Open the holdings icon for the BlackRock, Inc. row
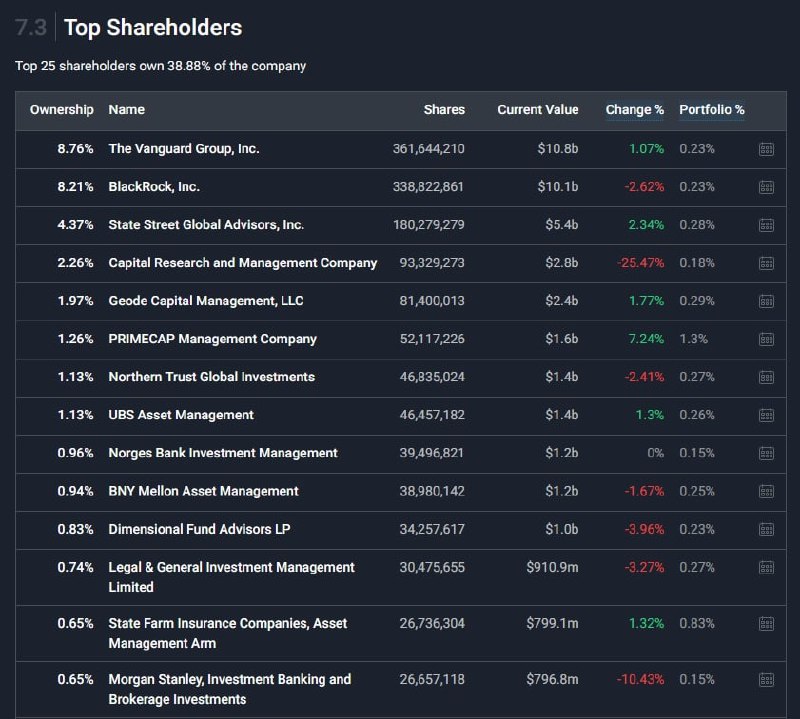The width and height of the screenshot is (800, 719). click(x=766, y=187)
